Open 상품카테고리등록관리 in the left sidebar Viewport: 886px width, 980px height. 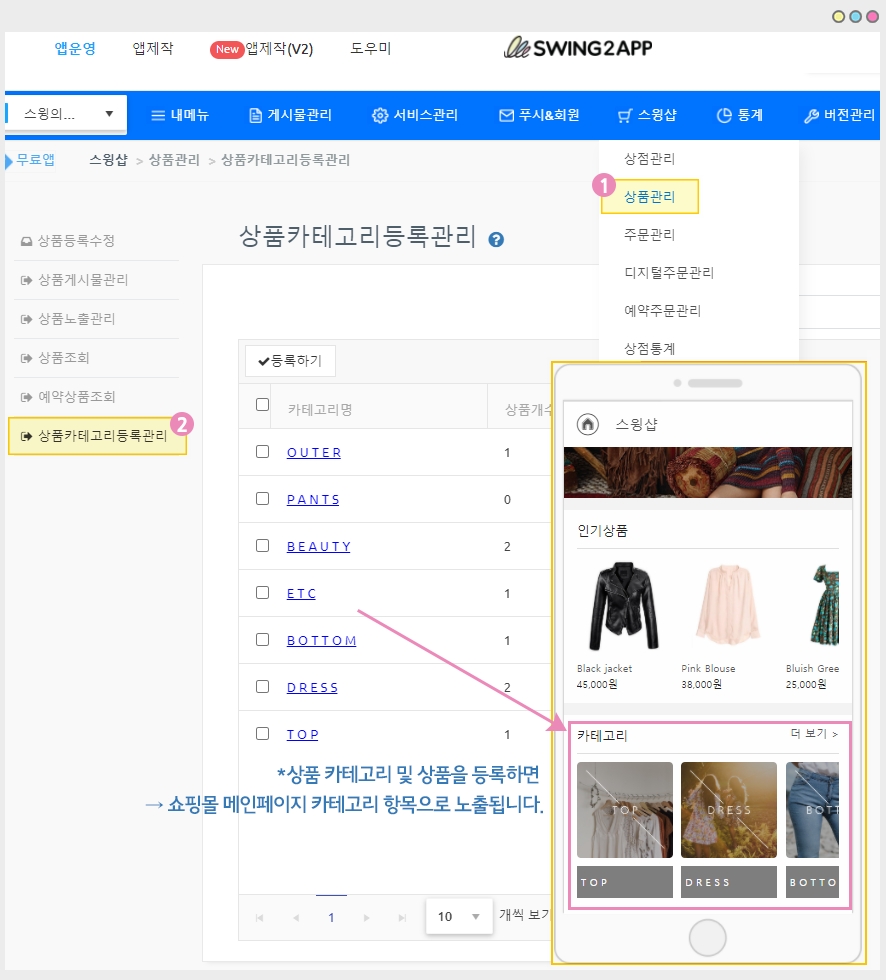pos(97,436)
